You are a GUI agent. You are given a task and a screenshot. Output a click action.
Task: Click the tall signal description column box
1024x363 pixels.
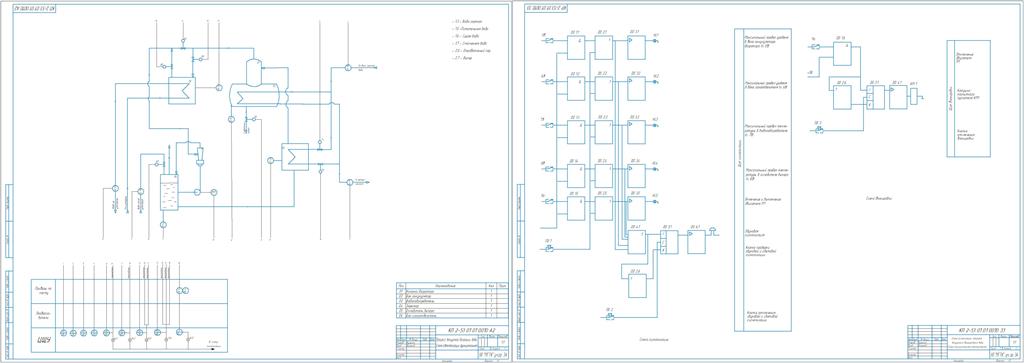[x=763, y=180]
